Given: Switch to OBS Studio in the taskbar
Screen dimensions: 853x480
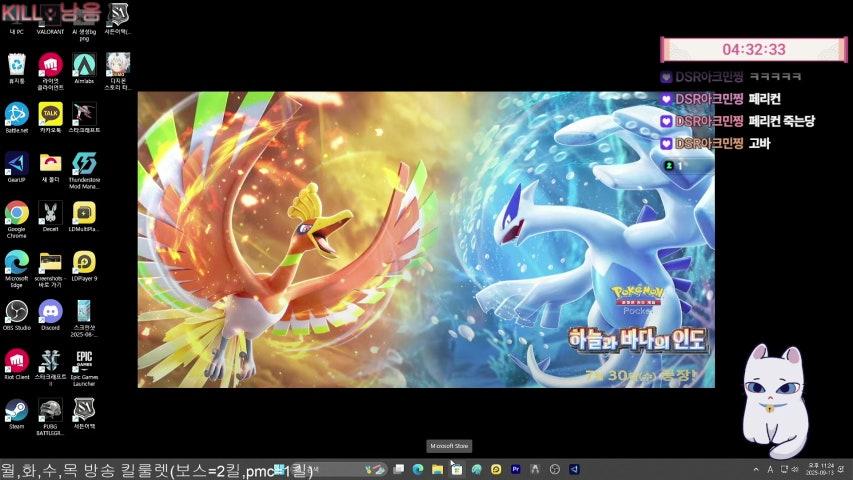Looking at the screenshot, I should coord(555,469).
